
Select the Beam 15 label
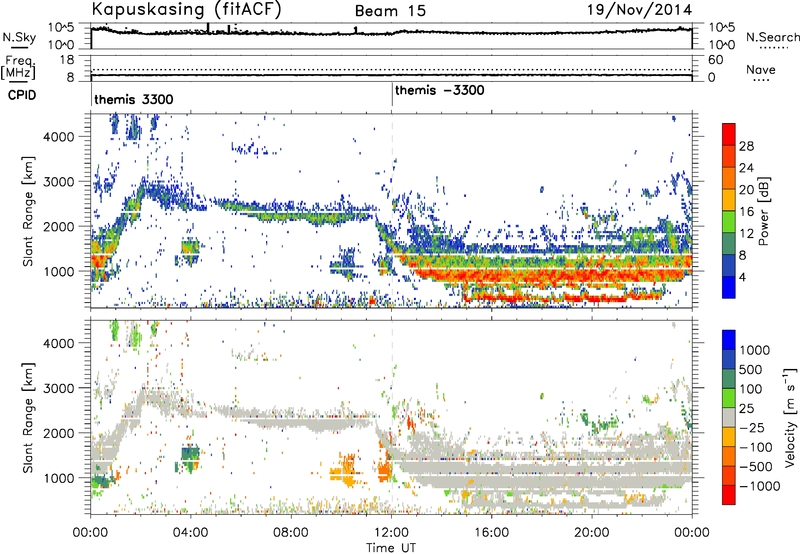390,11
